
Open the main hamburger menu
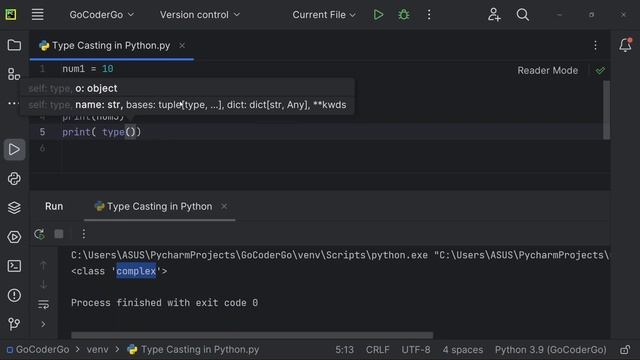(x=38, y=15)
